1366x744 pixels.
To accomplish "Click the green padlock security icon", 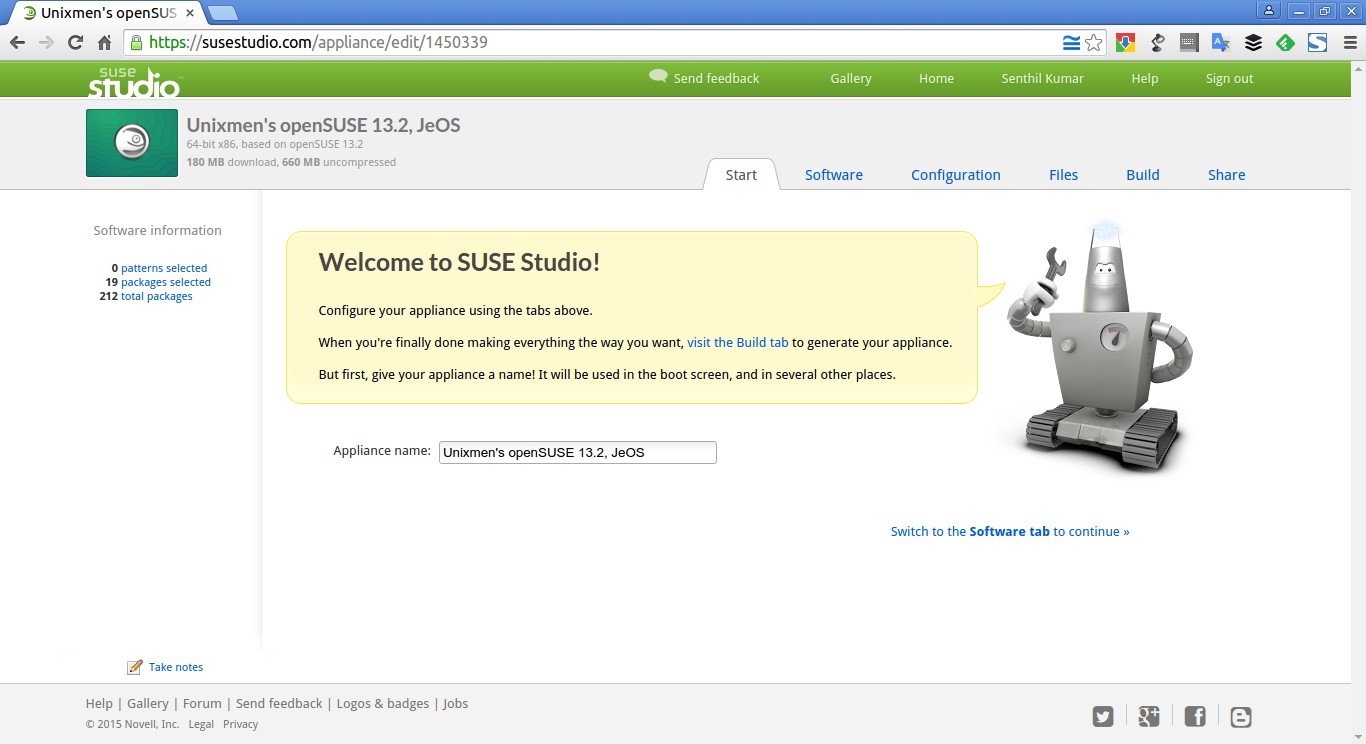I will coord(136,43).
